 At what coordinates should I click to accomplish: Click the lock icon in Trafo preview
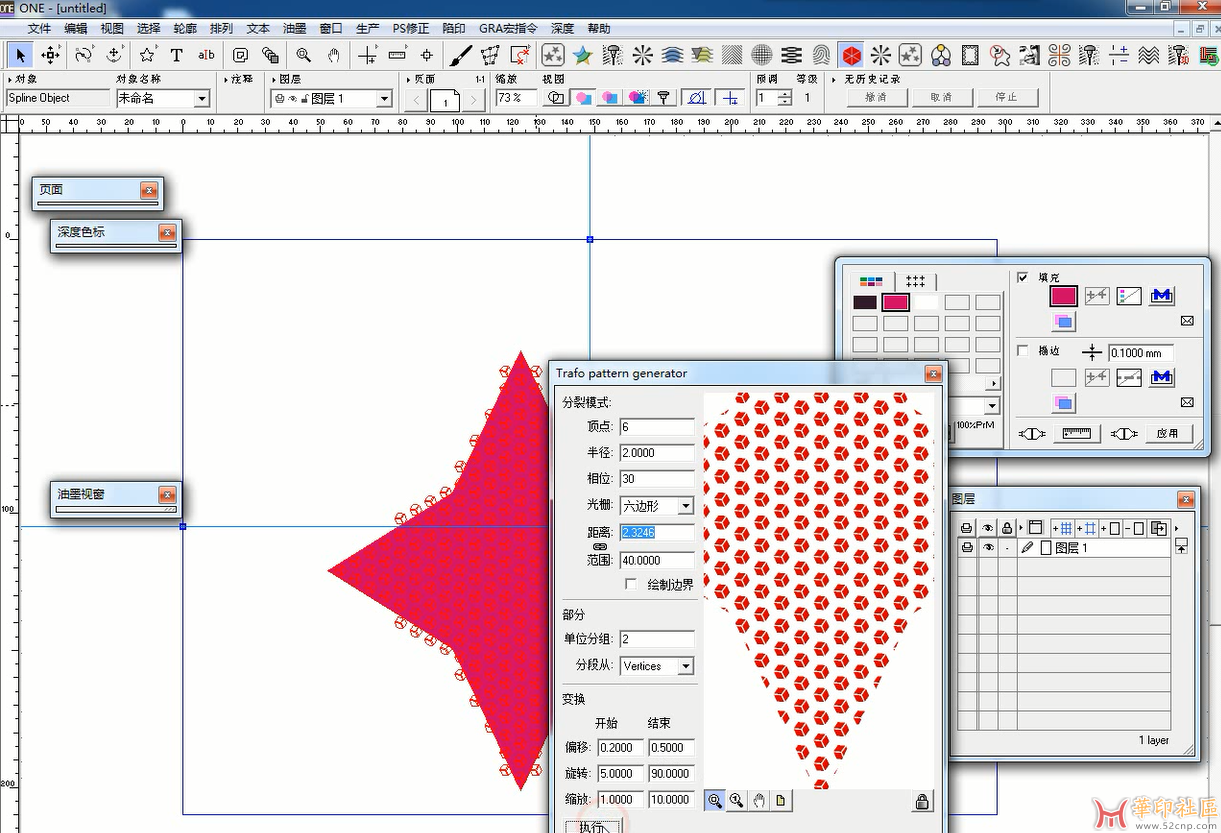(x=922, y=801)
